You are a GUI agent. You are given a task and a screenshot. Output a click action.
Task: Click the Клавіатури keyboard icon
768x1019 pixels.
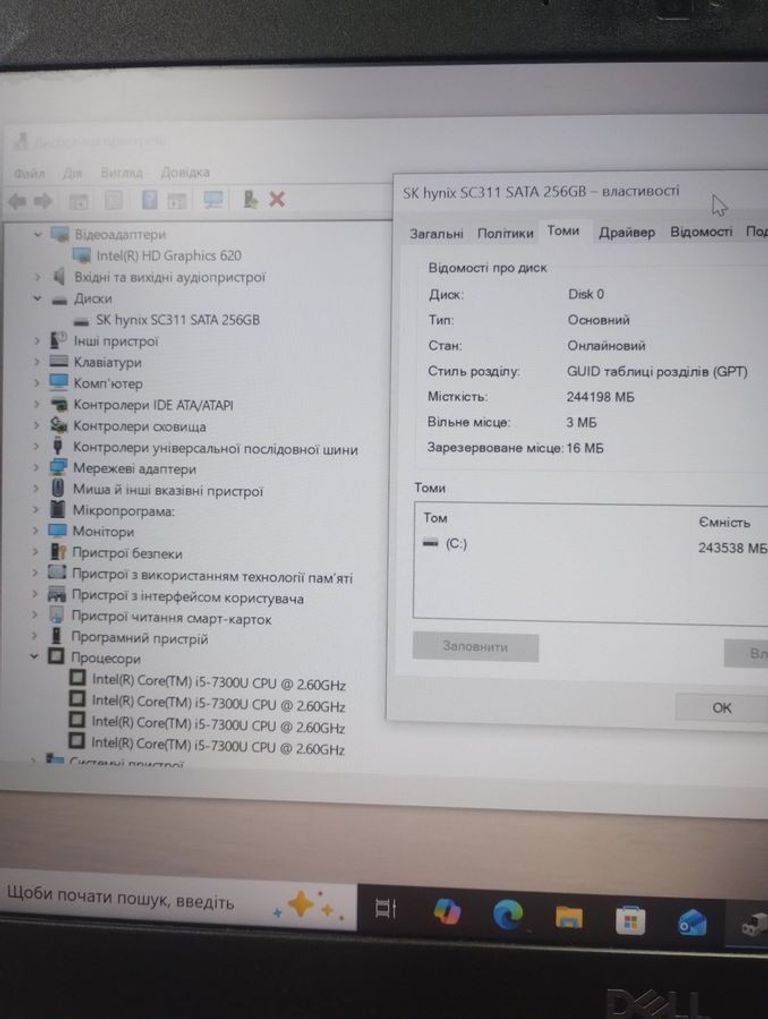coord(58,361)
